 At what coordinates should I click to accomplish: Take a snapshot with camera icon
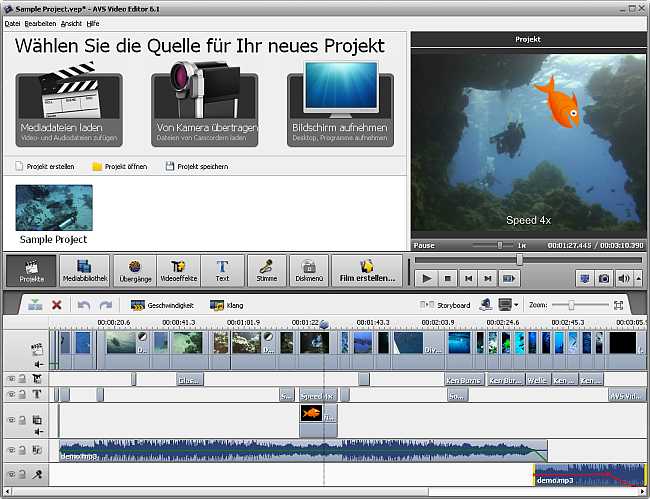point(604,279)
